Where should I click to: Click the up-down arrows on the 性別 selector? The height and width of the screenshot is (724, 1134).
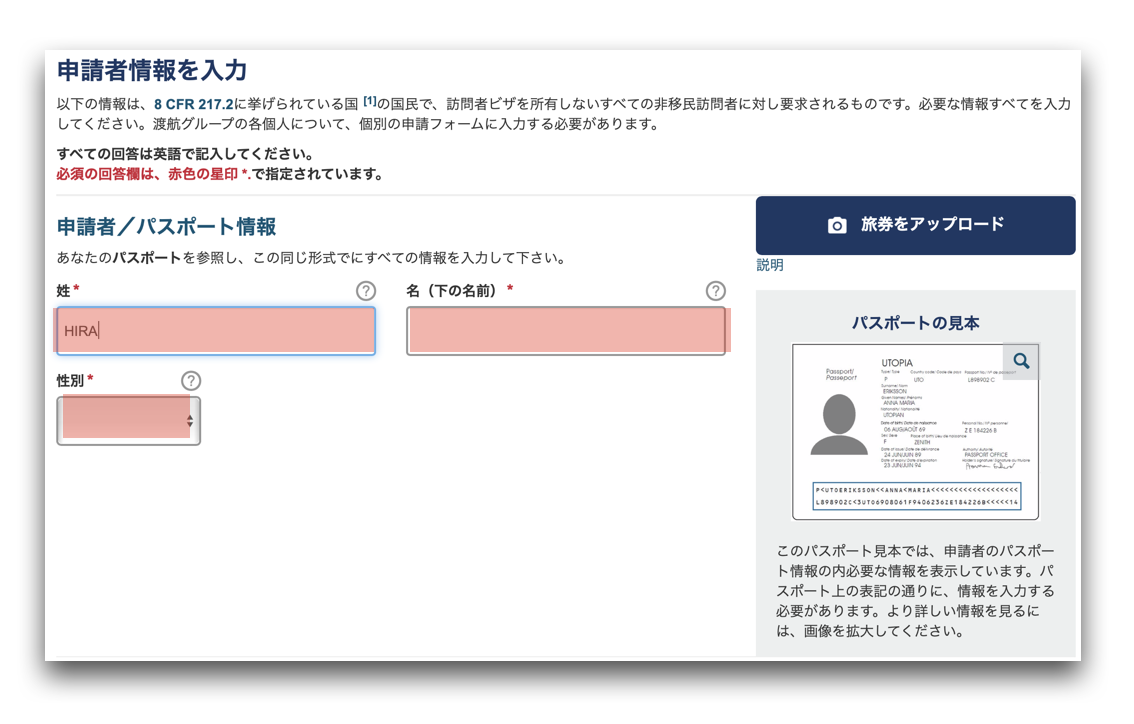point(189,421)
